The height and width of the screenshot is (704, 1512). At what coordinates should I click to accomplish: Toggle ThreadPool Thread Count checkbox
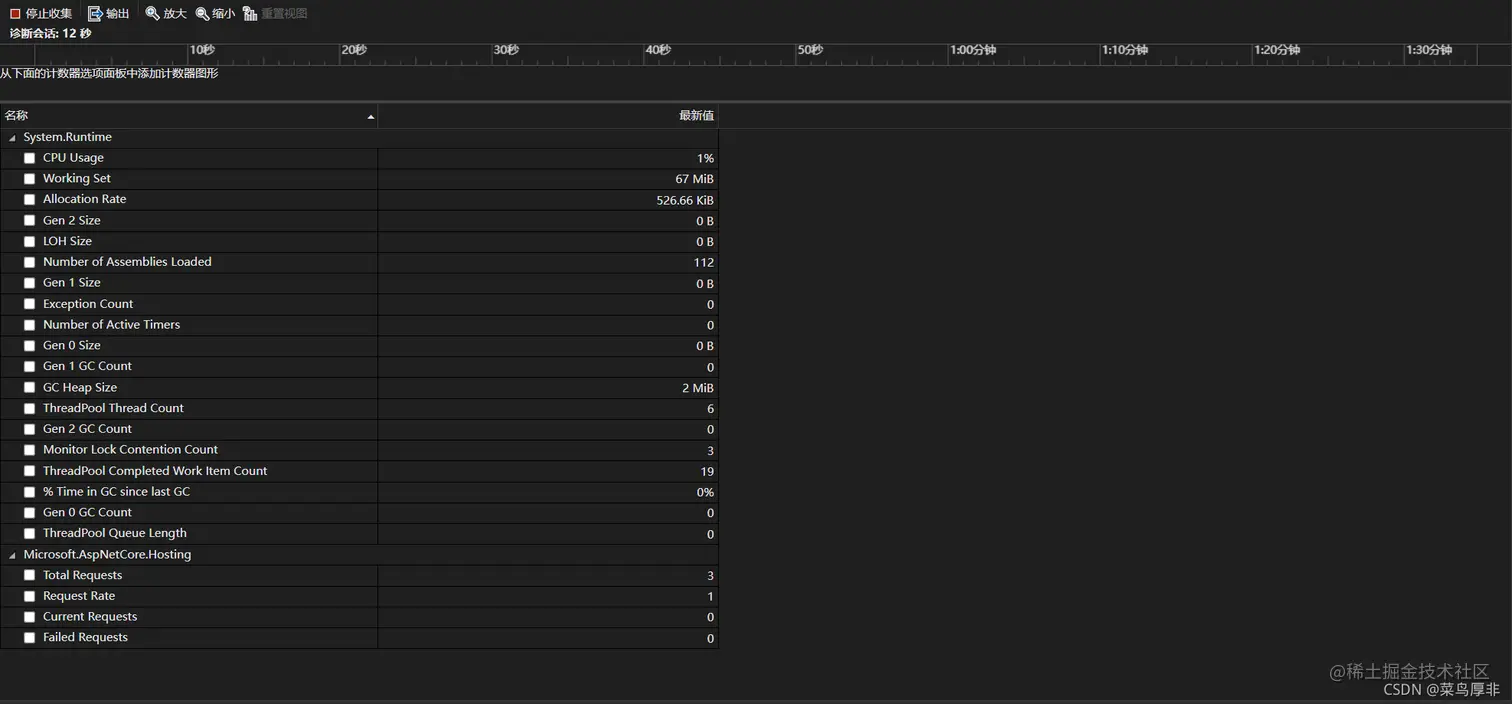pos(29,408)
